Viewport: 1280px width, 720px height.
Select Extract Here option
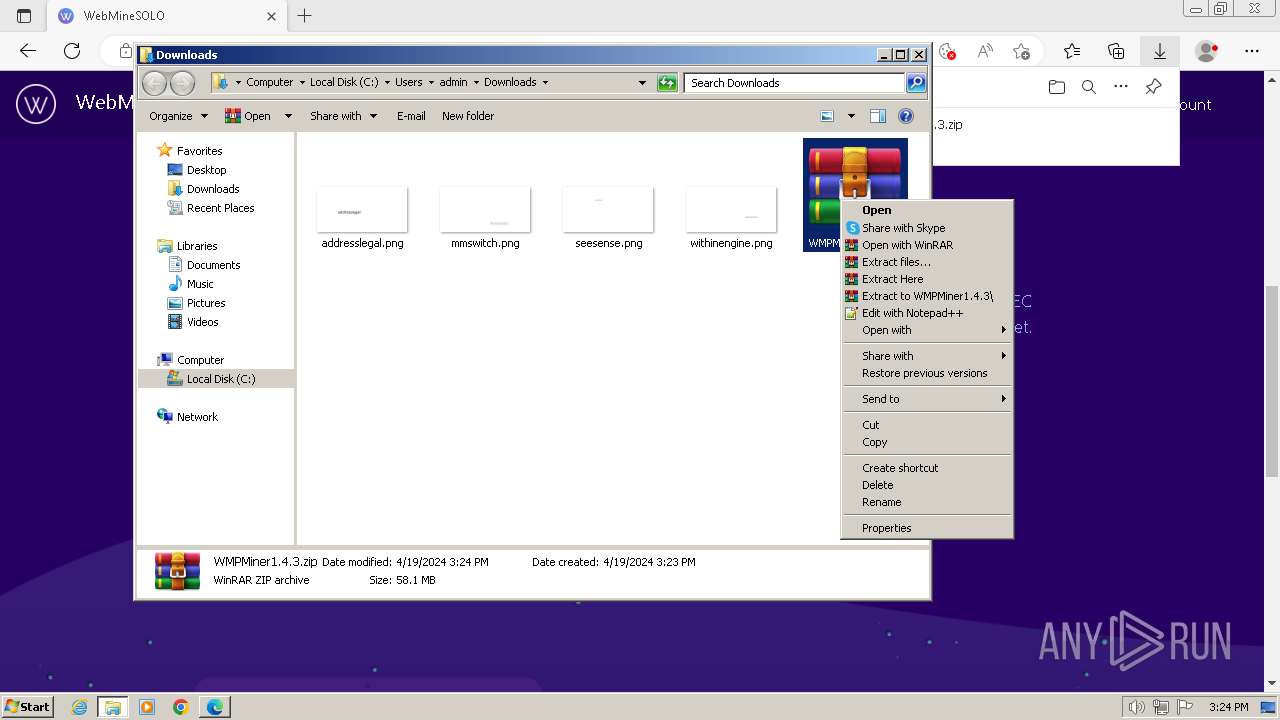pyautogui.click(x=927, y=279)
